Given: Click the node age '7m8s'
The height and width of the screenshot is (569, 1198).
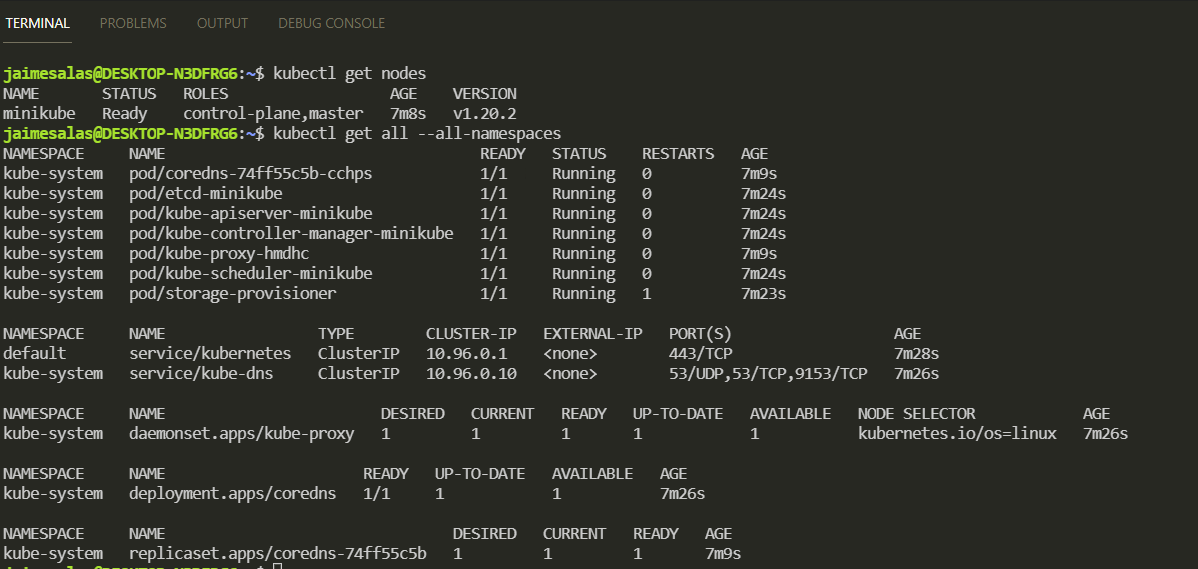Looking at the screenshot, I should coord(408,114).
